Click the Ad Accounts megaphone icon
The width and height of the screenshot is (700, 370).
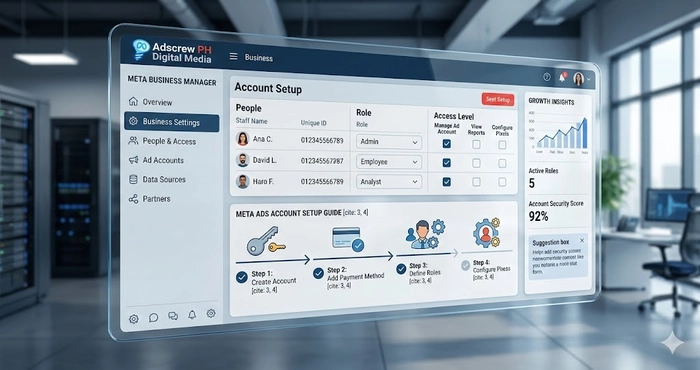[x=133, y=160]
